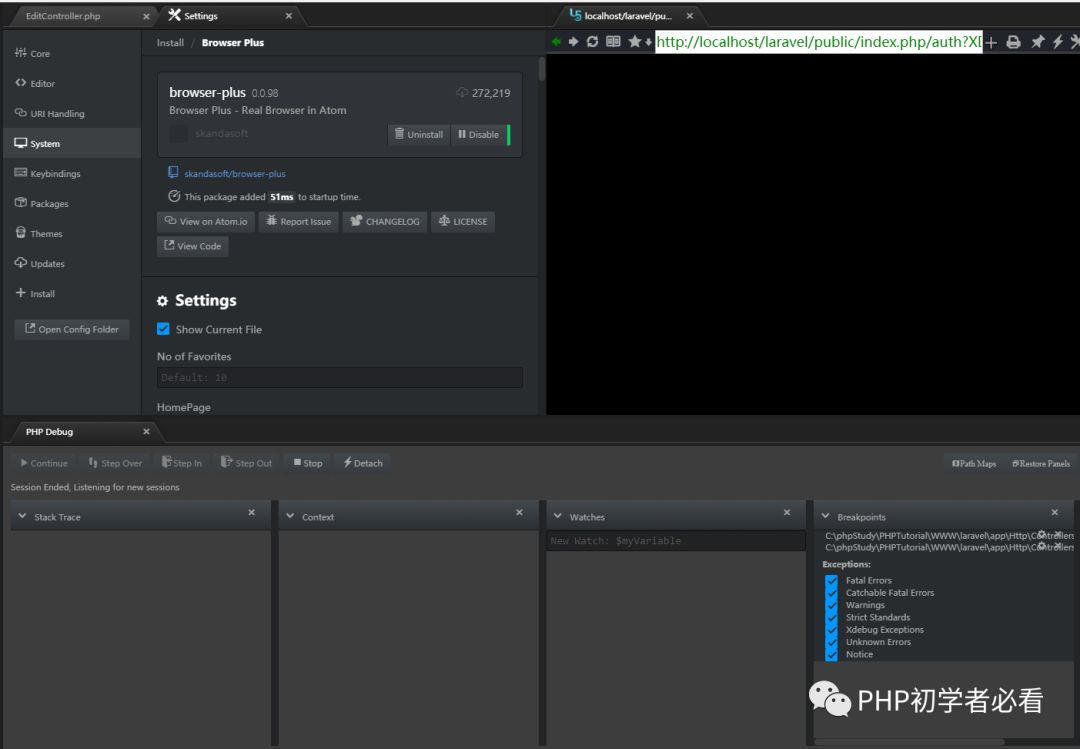Image resolution: width=1080 pixels, height=749 pixels.
Task: Click the Uninstall button for browser-plus
Action: (x=418, y=134)
